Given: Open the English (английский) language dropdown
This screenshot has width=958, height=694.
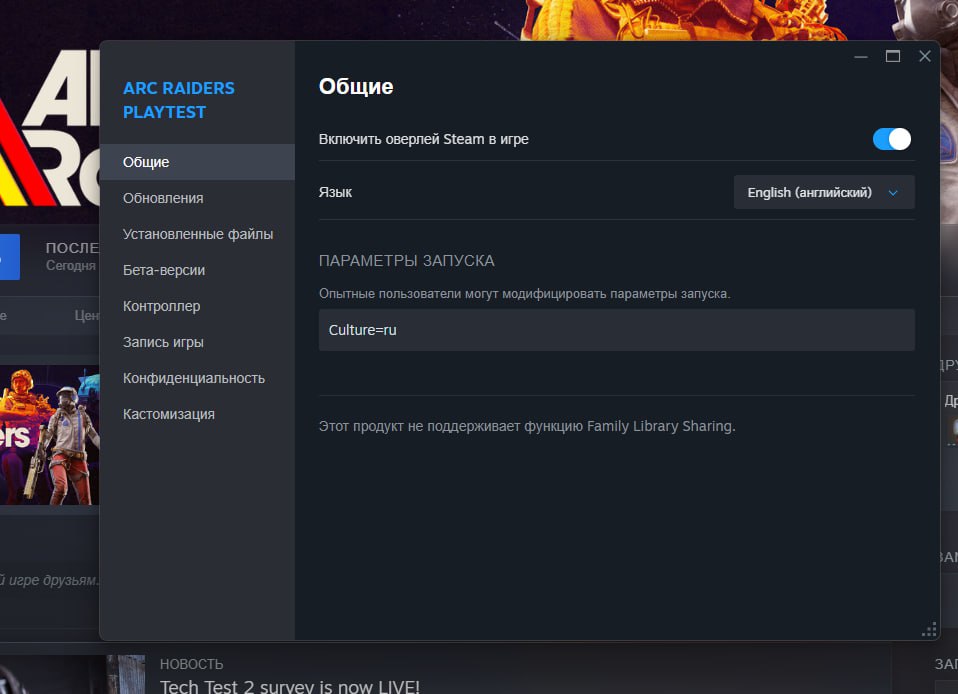Looking at the screenshot, I should pos(823,192).
